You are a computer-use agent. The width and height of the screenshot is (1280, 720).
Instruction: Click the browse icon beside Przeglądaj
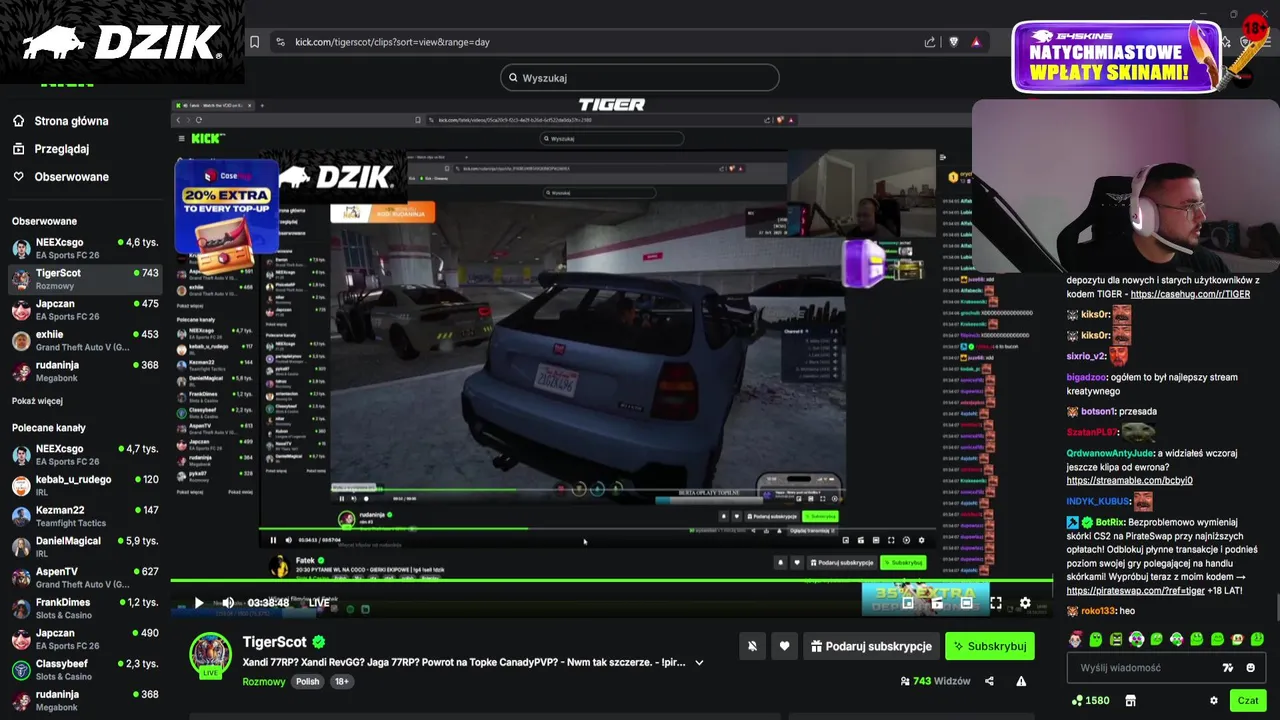point(18,149)
